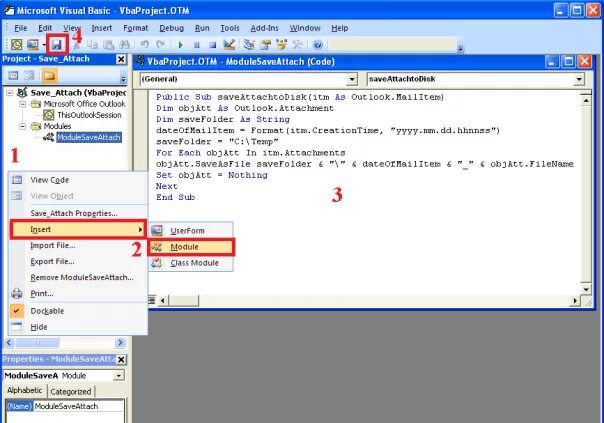Save the VbaProject with the floppy disk icon
Image resolution: width=604 pixels, height=423 pixels.
(x=57, y=45)
